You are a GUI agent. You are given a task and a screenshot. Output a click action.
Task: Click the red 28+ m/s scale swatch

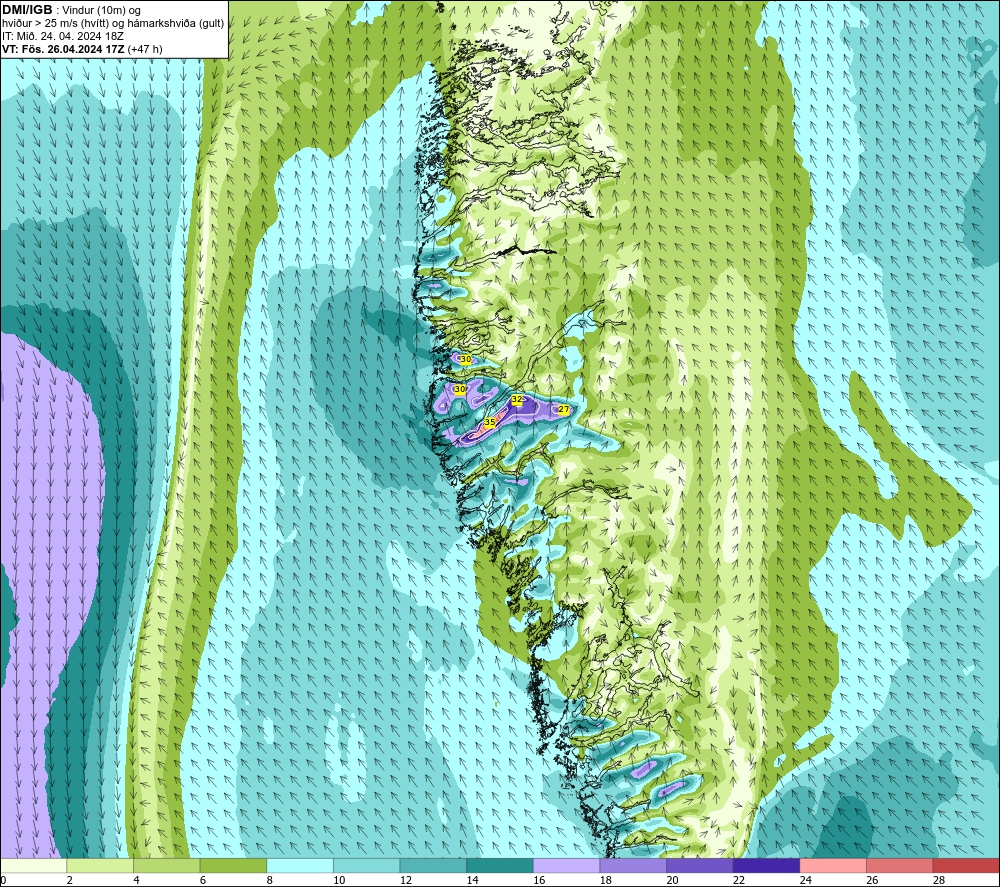click(966, 866)
